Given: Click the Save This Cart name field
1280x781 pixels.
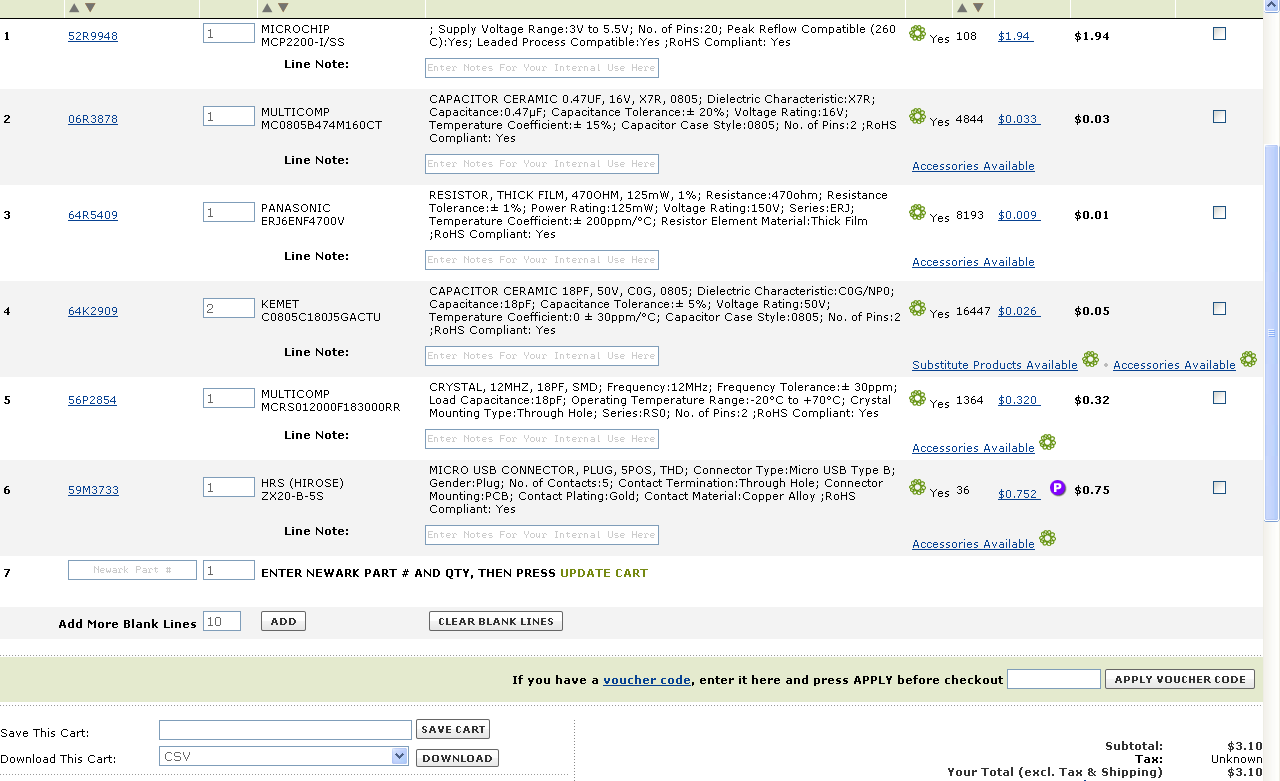Looking at the screenshot, I should tap(285, 729).
